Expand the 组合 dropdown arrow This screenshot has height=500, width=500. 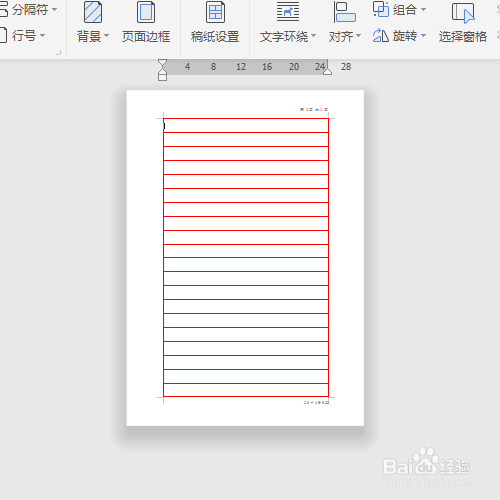(x=423, y=9)
